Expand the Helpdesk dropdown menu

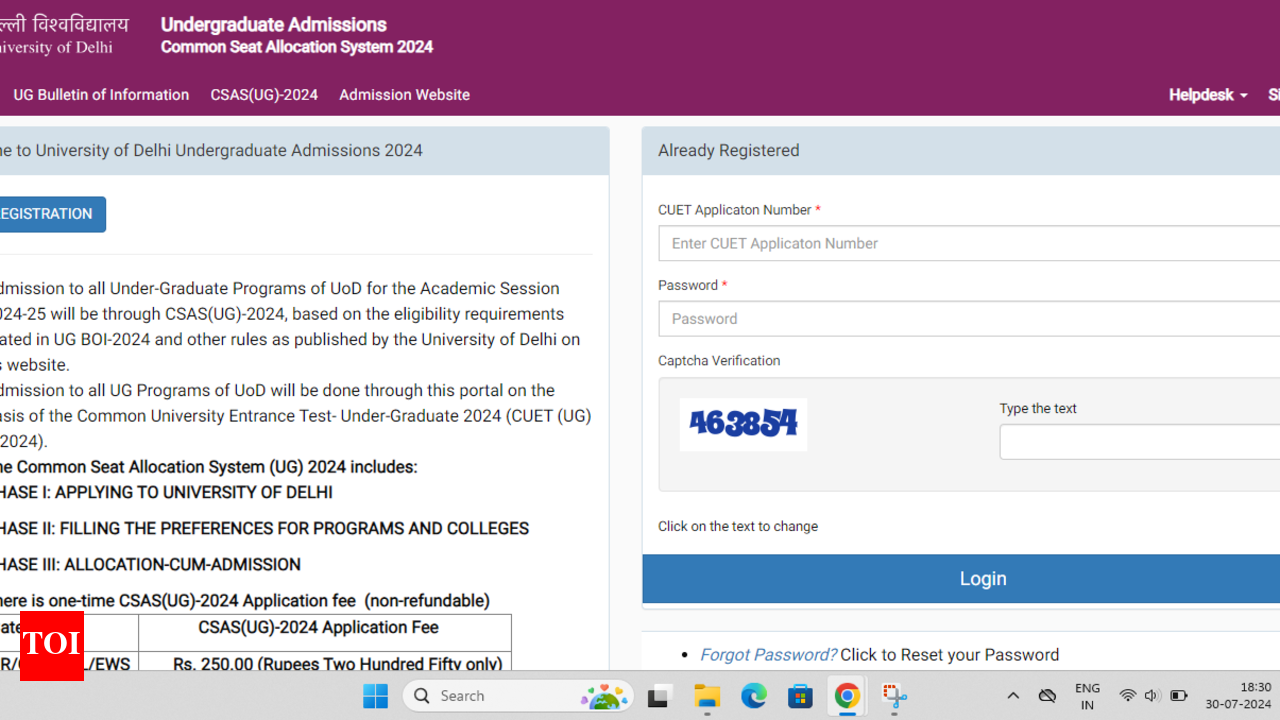coord(1208,95)
